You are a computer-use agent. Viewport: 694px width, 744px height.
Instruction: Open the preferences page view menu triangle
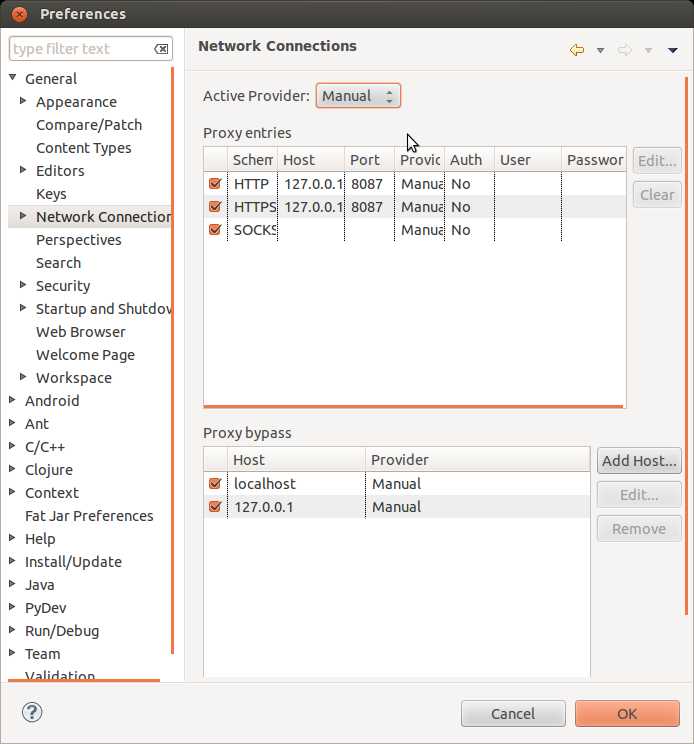point(673,50)
